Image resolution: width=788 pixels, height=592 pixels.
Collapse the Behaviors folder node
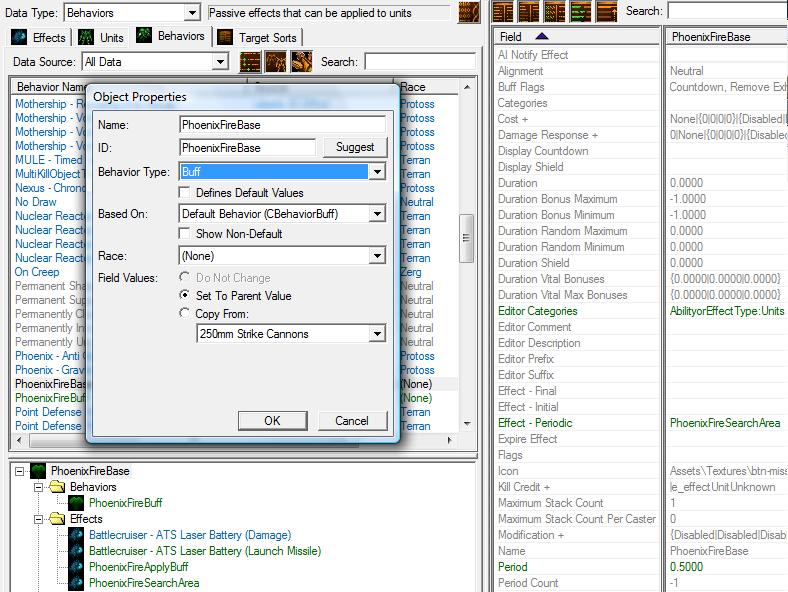[39, 487]
